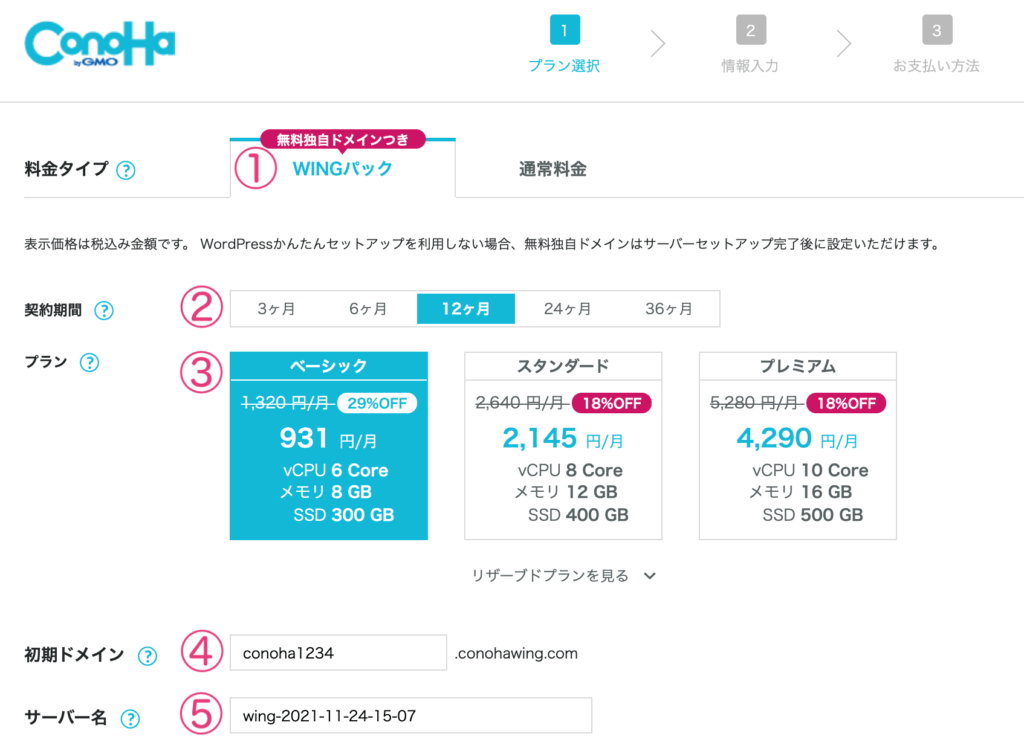Select the ベーシック plan card
The width and height of the screenshot is (1024, 748).
point(328,446)
